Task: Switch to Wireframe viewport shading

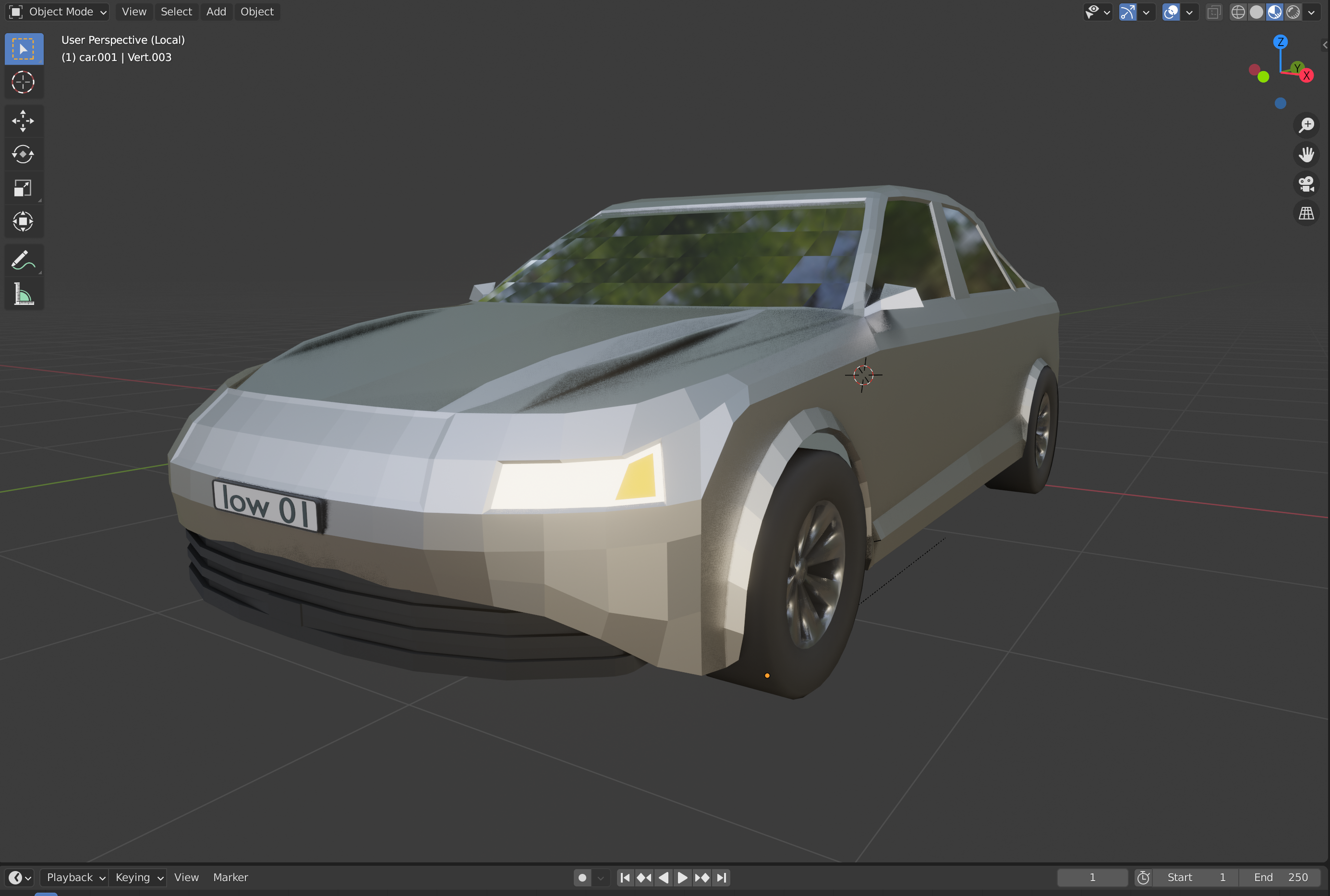Action: coord(1238,12)
